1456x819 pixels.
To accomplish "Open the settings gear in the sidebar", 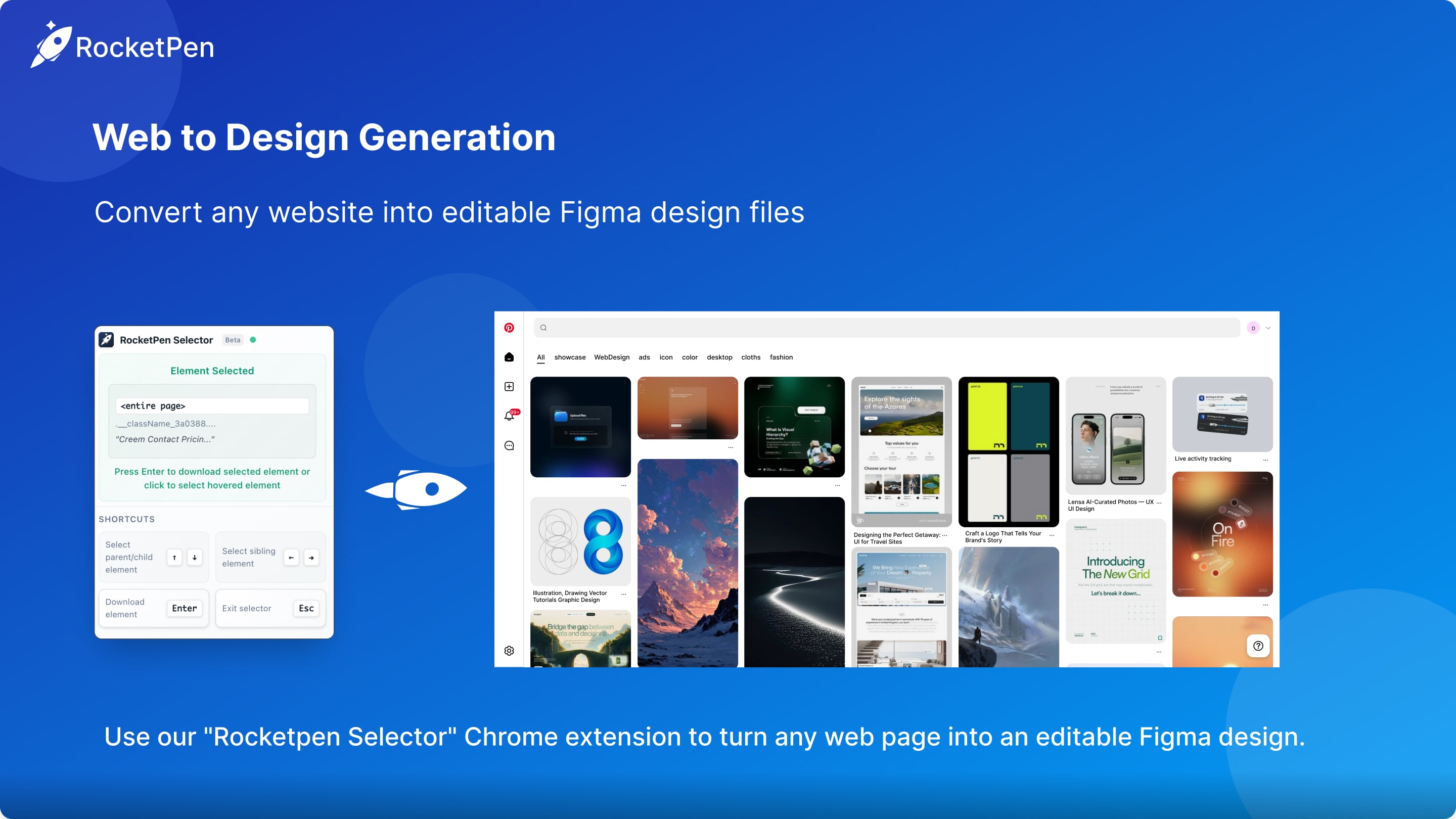I will tap(509, 651).
